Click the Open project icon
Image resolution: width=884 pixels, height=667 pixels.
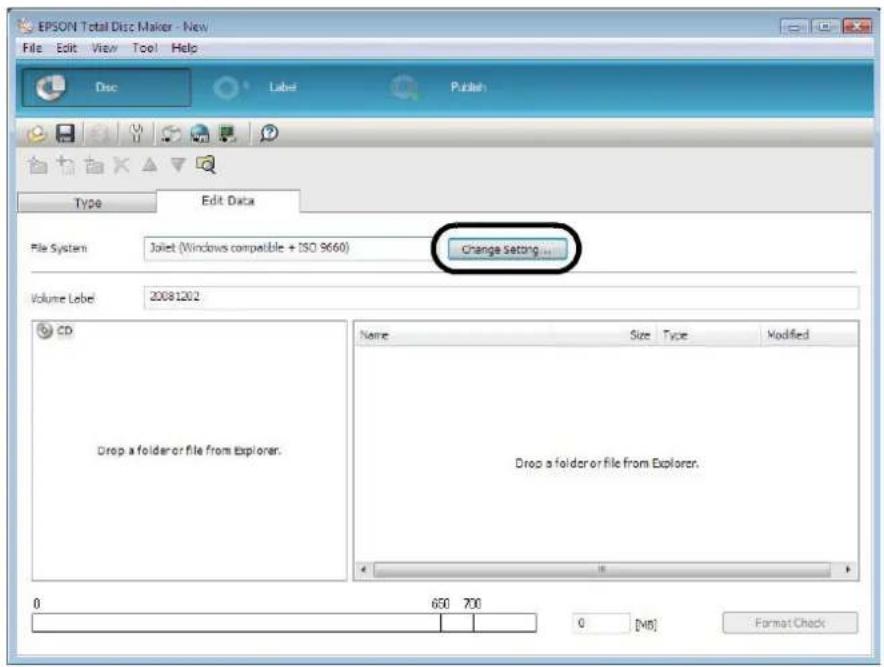(37, 134)
